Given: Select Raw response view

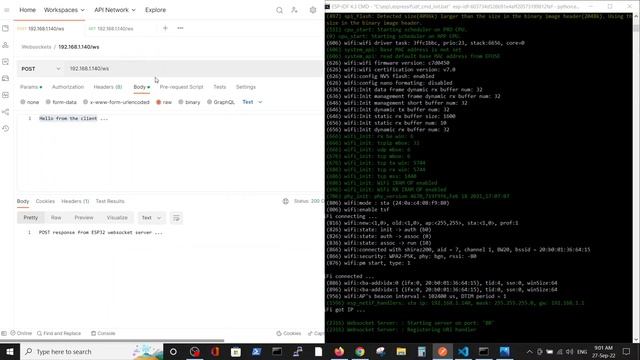Looking at the screenshot, I should (x=56, y=218).
